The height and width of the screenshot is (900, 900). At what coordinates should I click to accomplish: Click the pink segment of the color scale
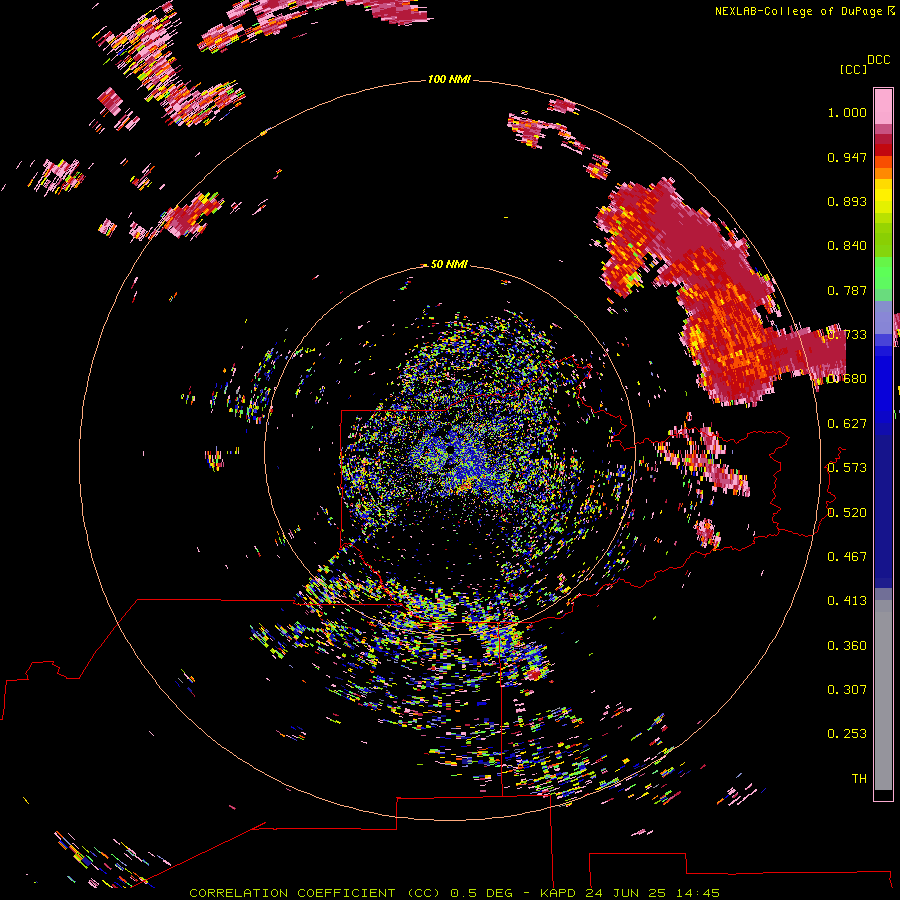pyautogui.click(x=883, y=107)
